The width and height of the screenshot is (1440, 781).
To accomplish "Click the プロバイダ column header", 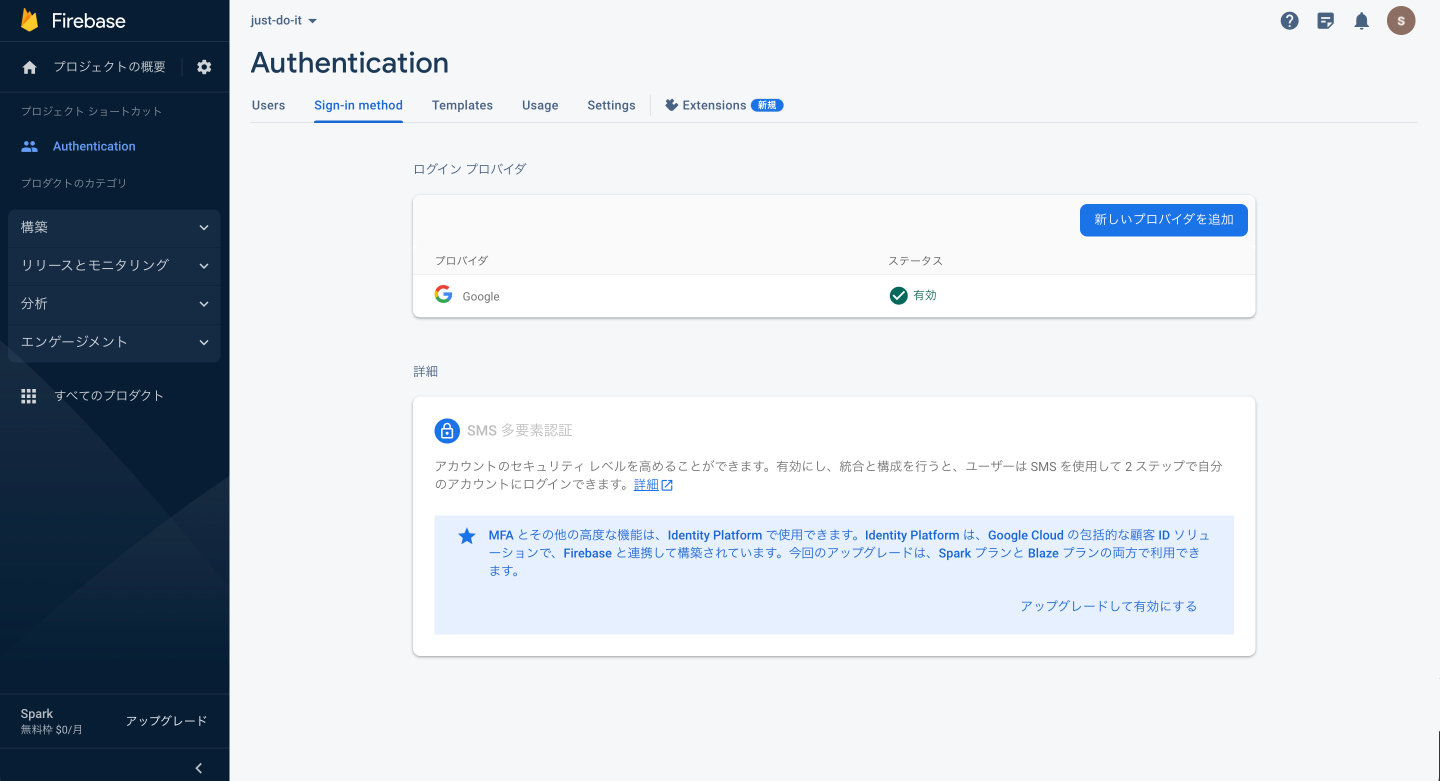I will point(461,261).
